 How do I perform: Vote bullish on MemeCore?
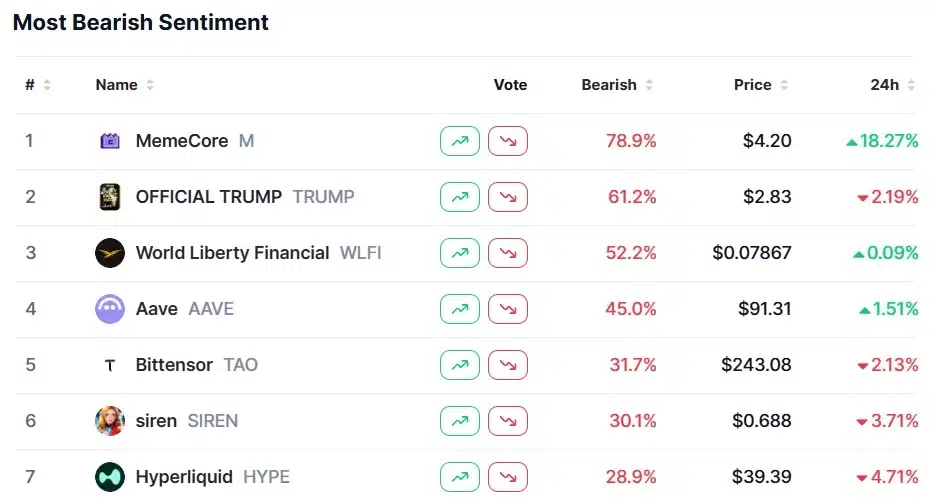[460, 141]
